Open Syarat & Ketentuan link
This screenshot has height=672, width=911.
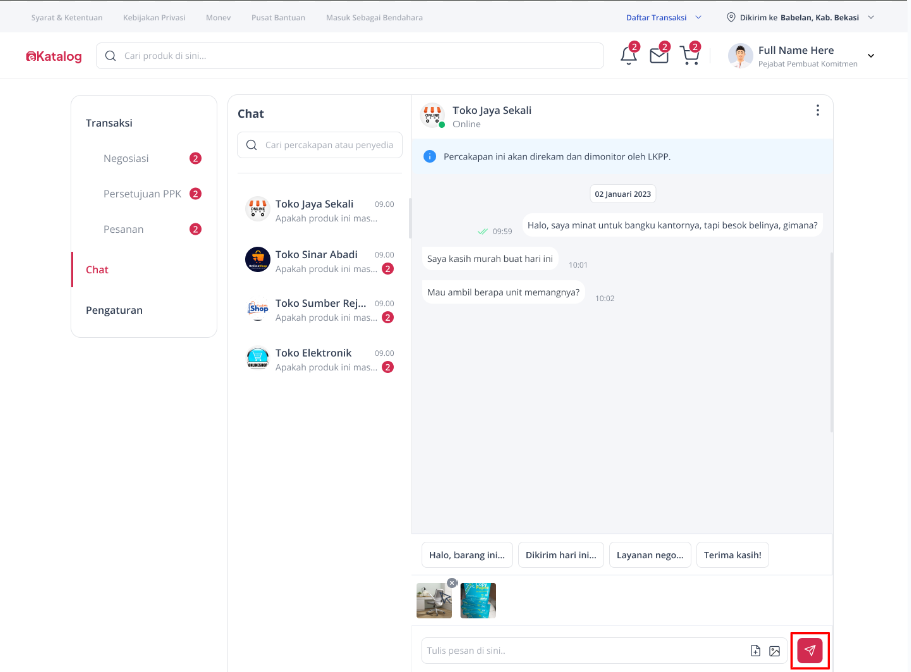pos(67,17)
